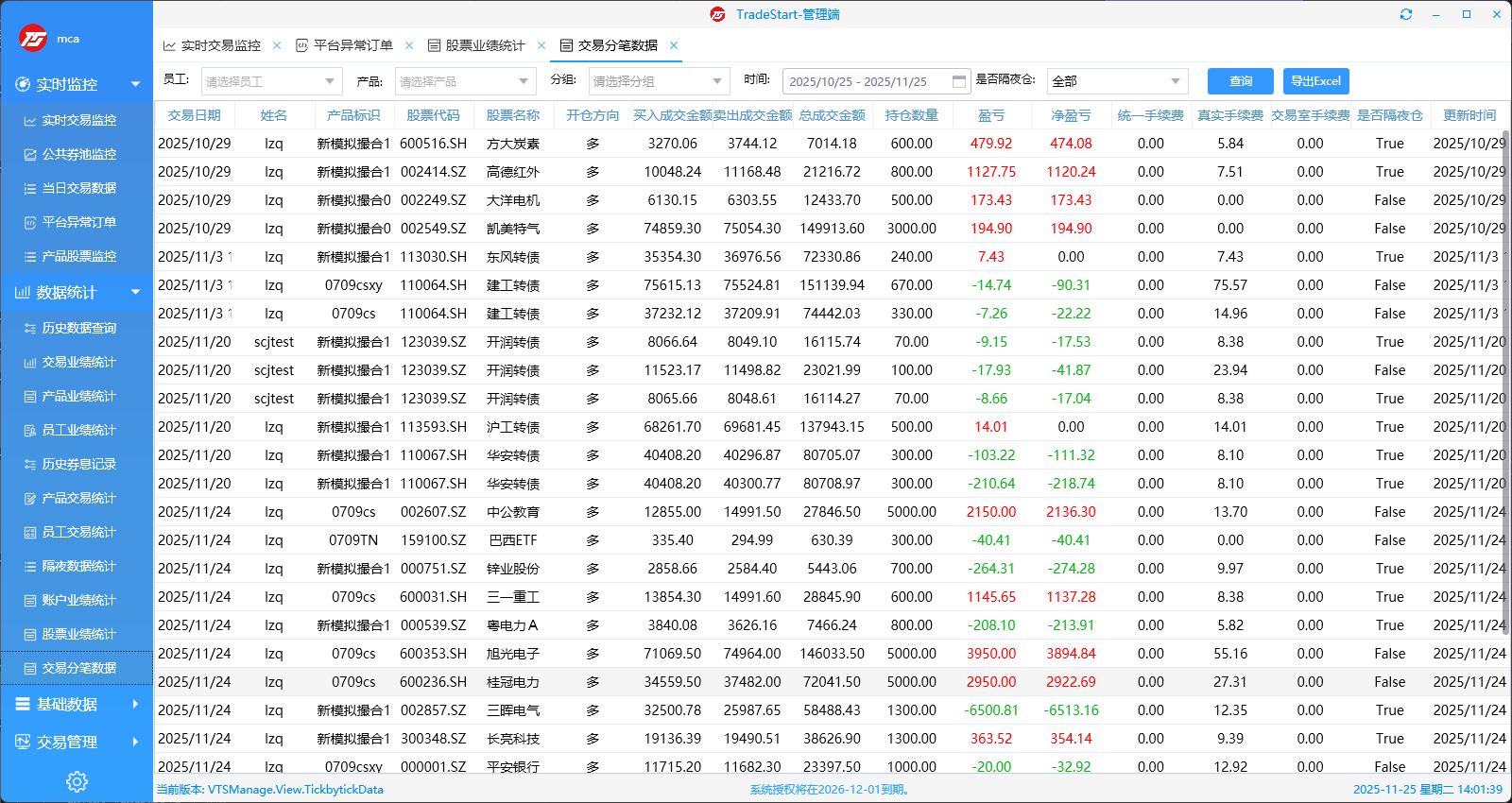Close the 平台异常订单 tab
Image resolution: width=1512 pixels, height=803 pixels.
(x=409, y=45)
